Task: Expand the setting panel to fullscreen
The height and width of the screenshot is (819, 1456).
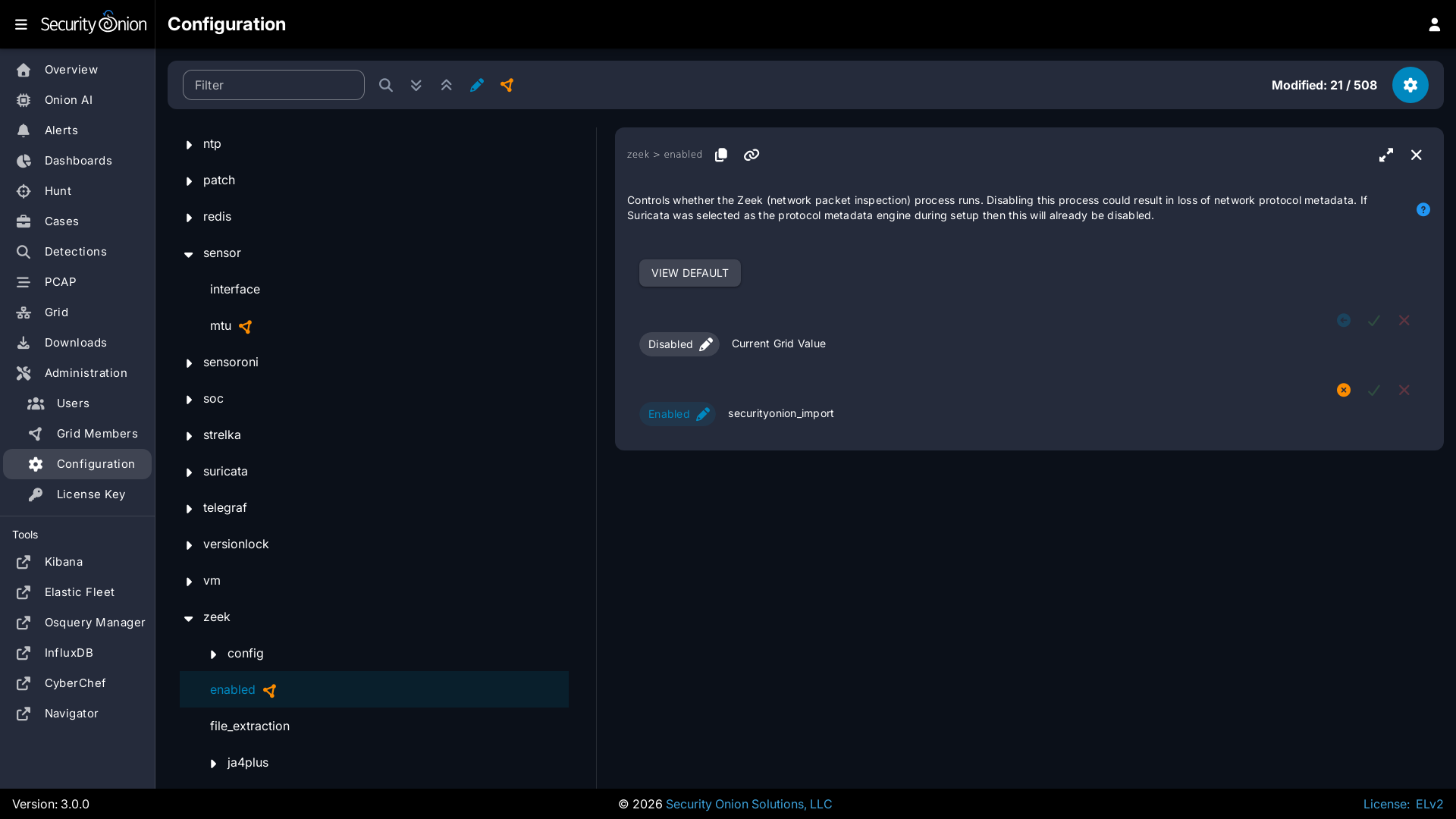Action: click(x=1386, y=155)
